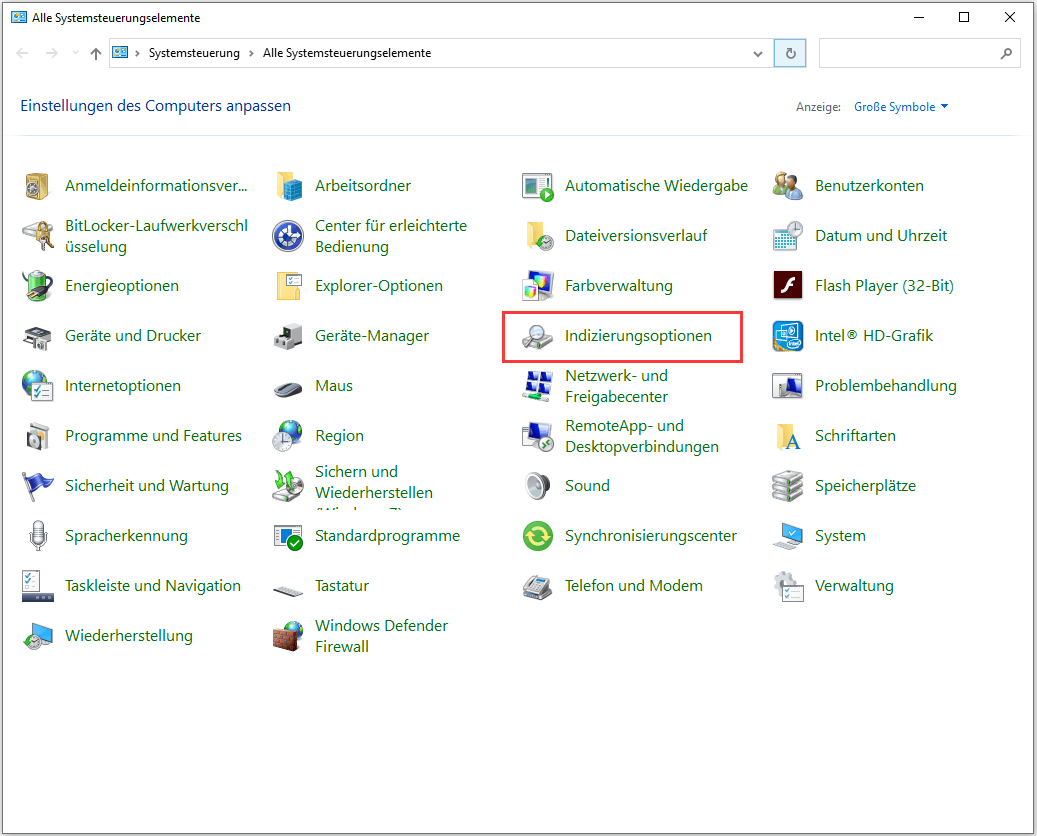The height and width of the screenshot is (836, 1037).
Task: Open the Intel HD-Grafik icon
Action: pyautogui.click(x=788, y=336)
